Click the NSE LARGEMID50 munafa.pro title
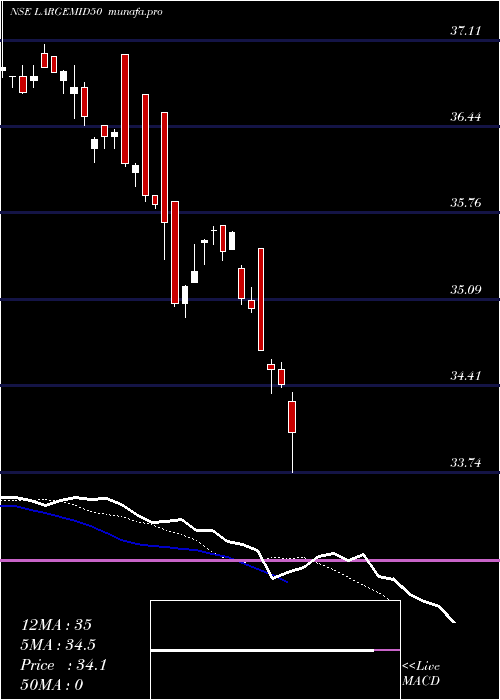Image resolution: width=500 pixels, height=700 pixels. [88, 12]
